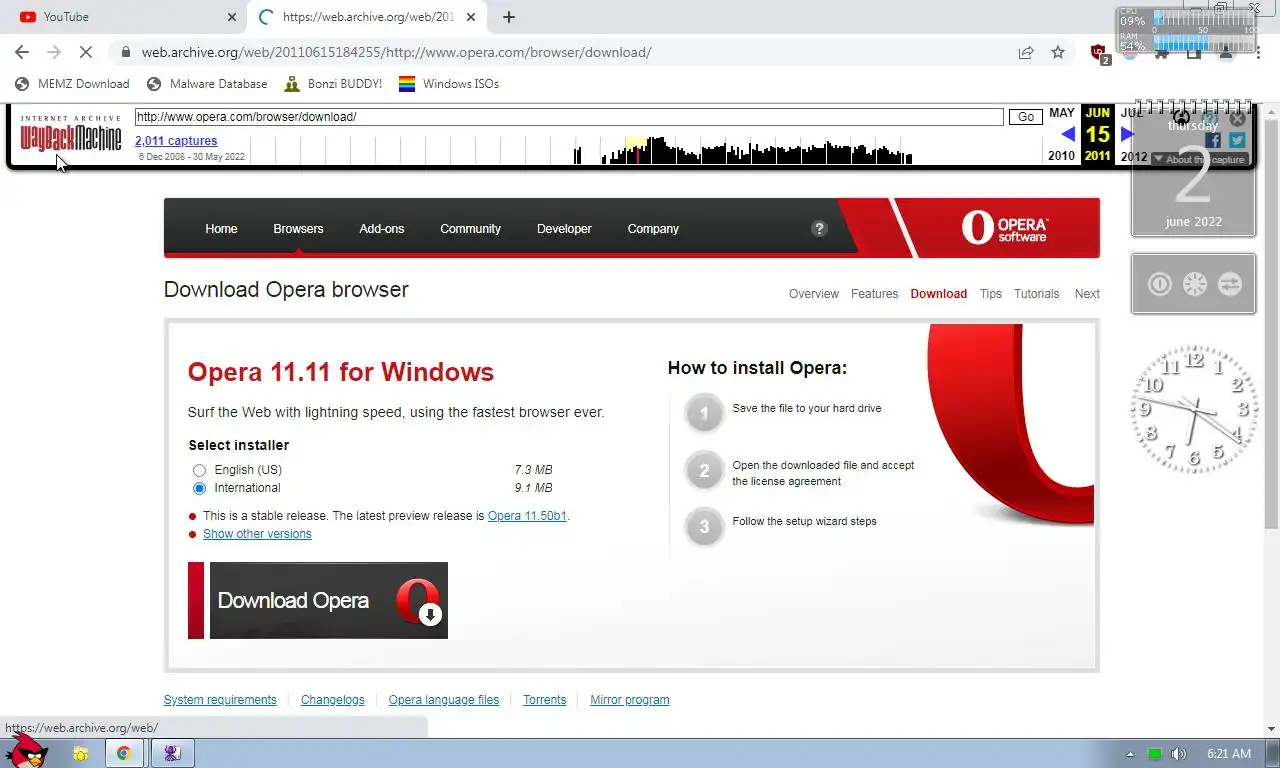Click the analog clock gadget

coord(1193,408)
